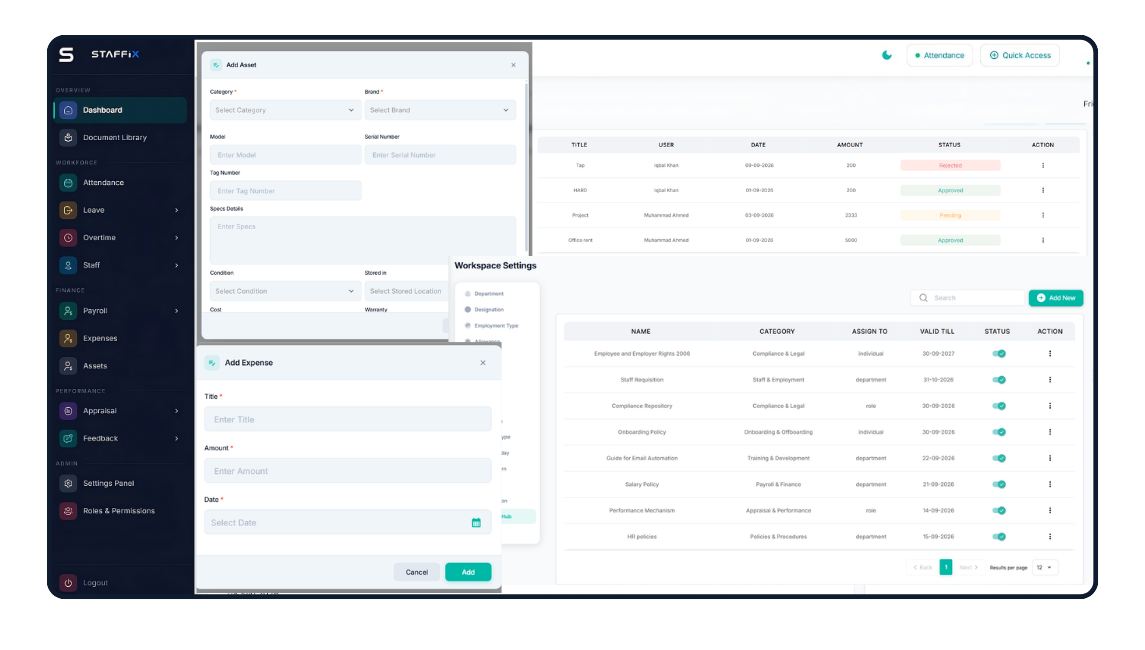Open Dashboard from the sidebar
This screenshot has width=1145, height=650.
120,110
